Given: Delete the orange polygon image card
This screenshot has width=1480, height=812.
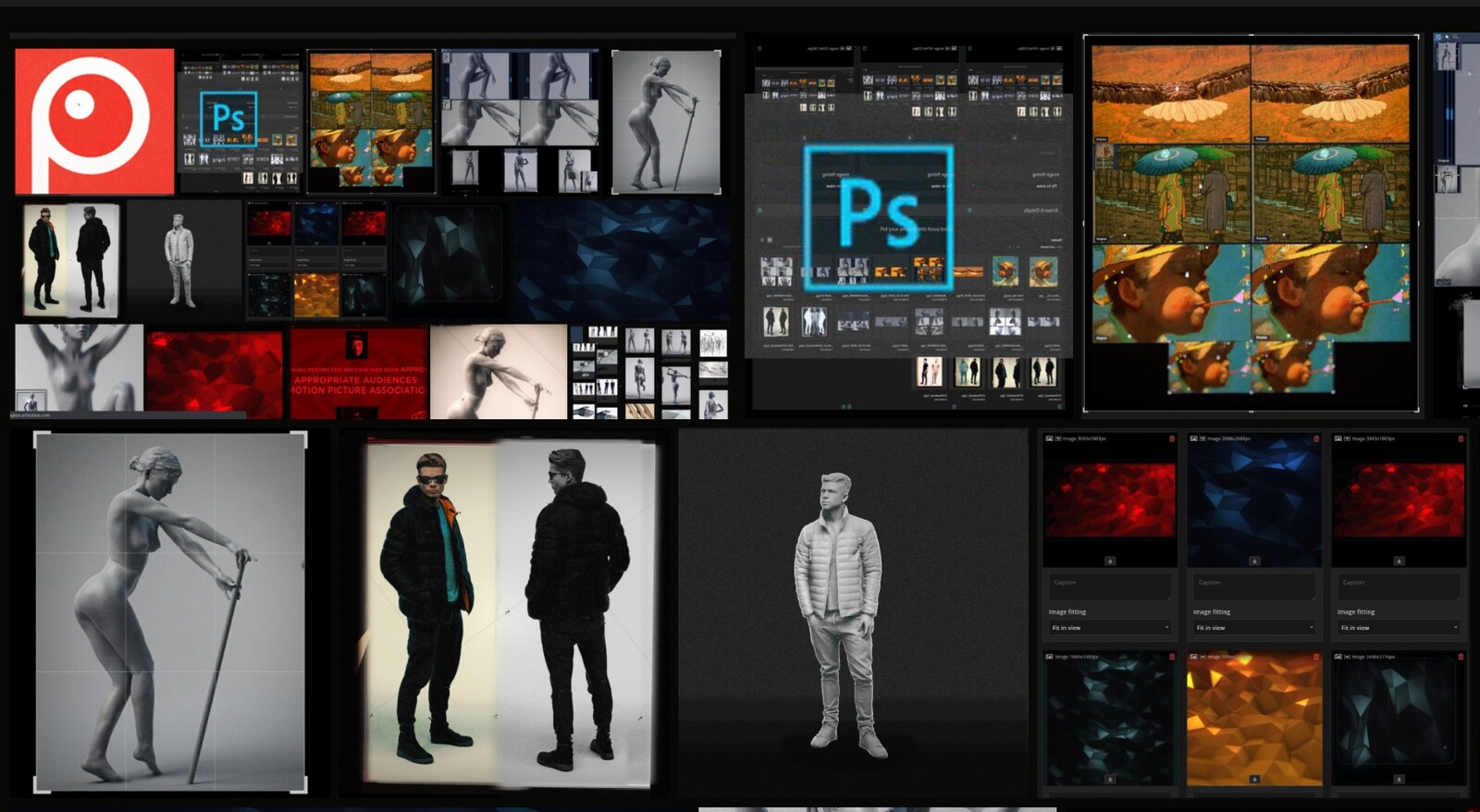Looking at the screenshot, I should [1315, 657].
